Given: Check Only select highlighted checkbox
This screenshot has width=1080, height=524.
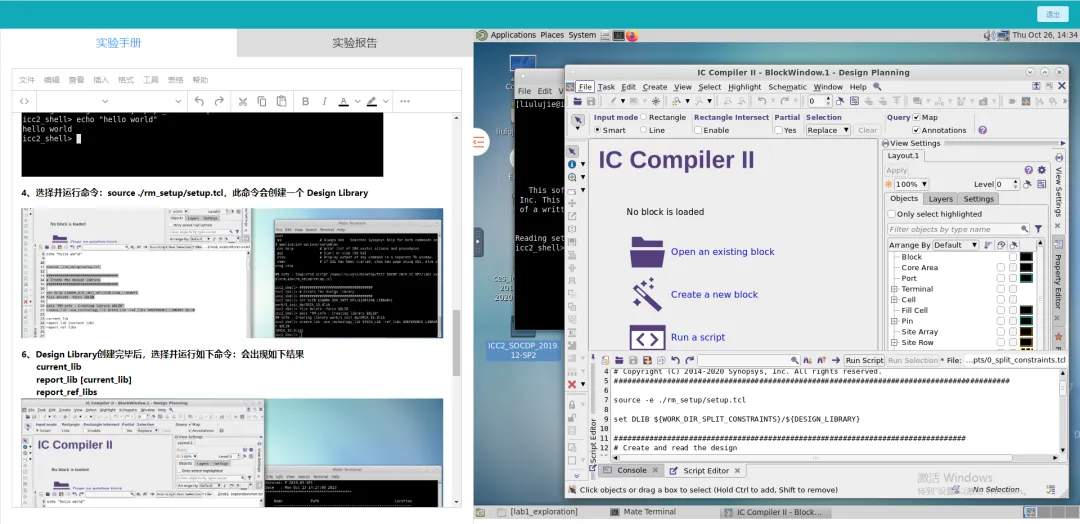Looking at the screenshot, I should [891, 214].
